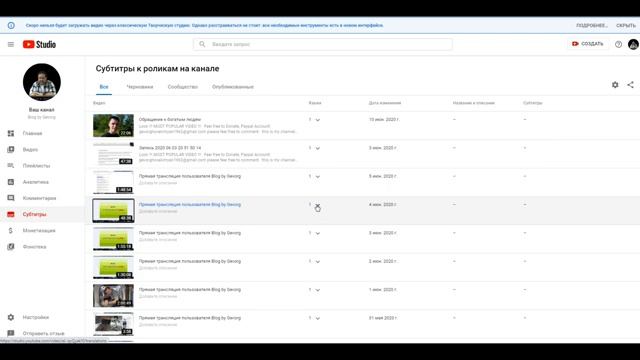Expand languages chevron for Запись 2020 video
Viewport: 640px width, 360px height.
pos(318,148)
